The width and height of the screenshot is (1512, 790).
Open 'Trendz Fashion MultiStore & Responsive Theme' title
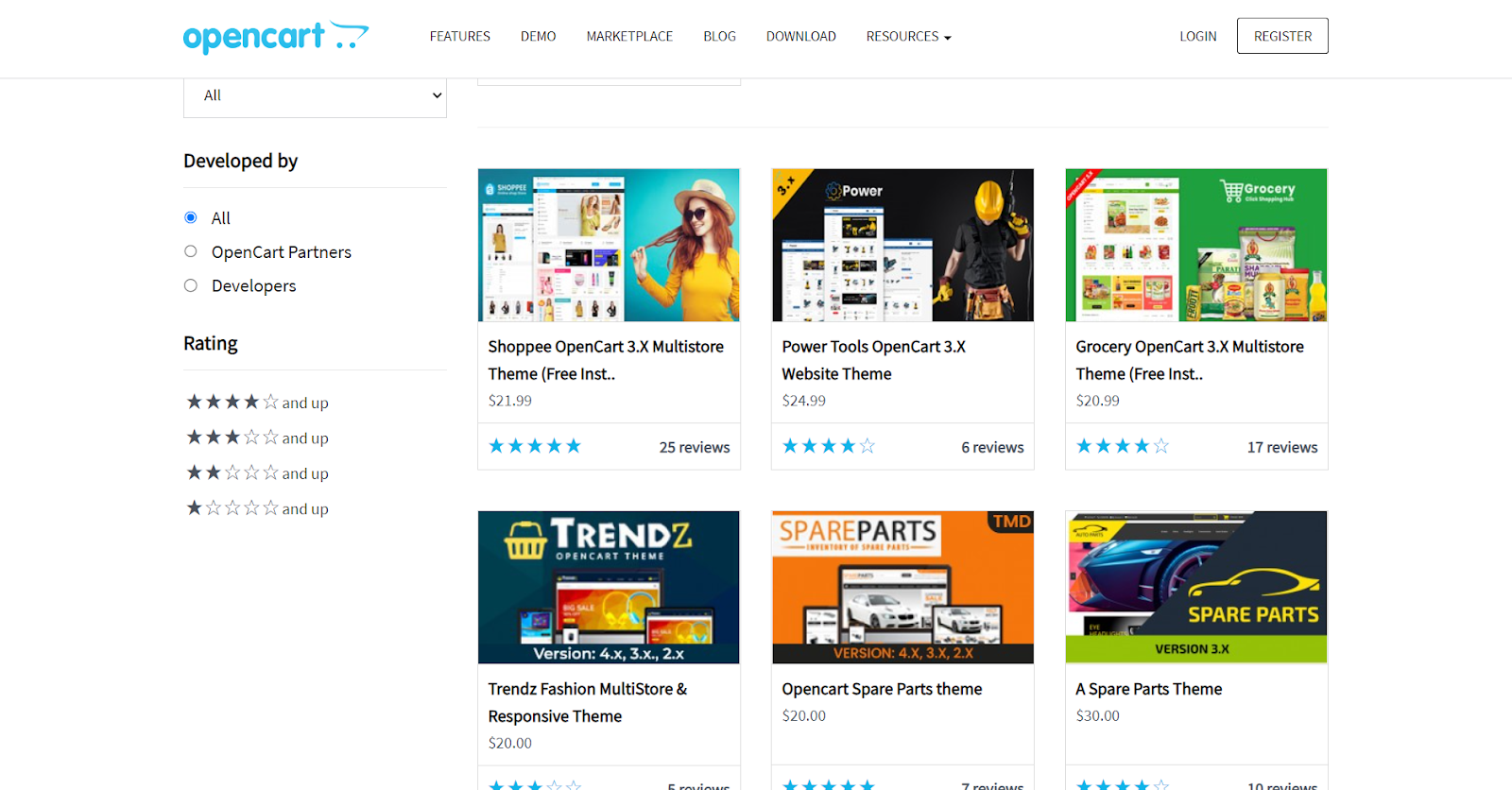[588, 702]
